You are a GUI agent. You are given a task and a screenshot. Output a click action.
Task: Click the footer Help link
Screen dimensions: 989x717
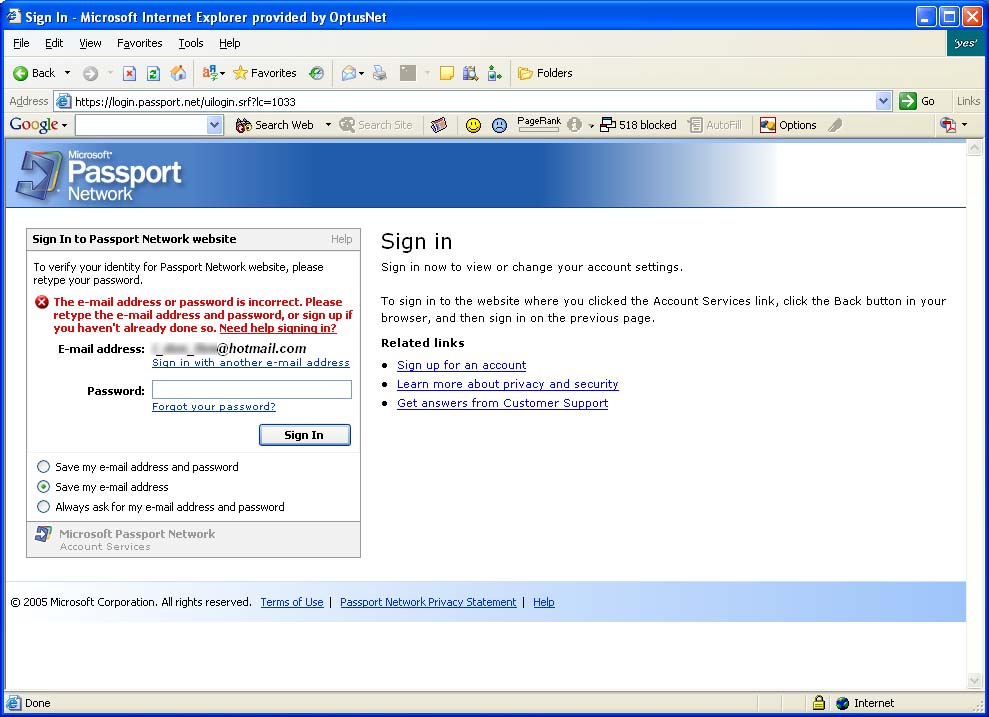click(544, 602)
